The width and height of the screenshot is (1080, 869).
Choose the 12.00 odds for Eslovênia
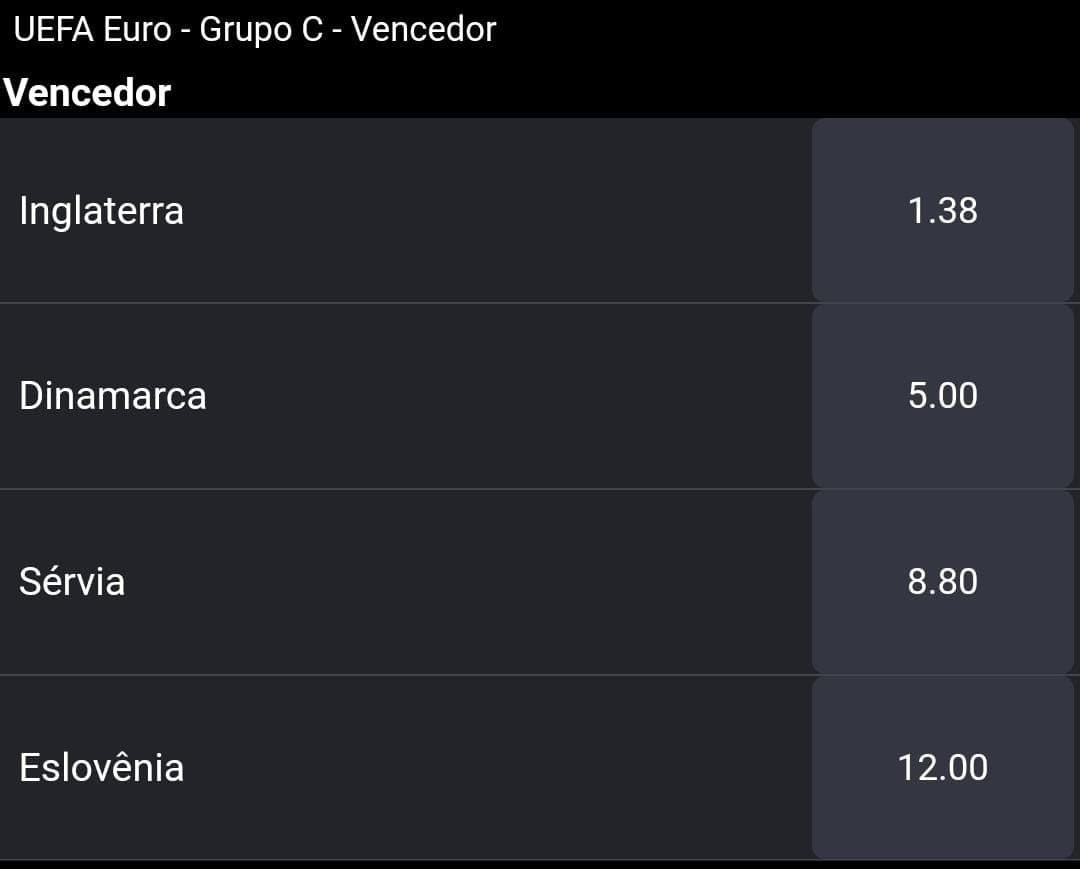point(942,767)
